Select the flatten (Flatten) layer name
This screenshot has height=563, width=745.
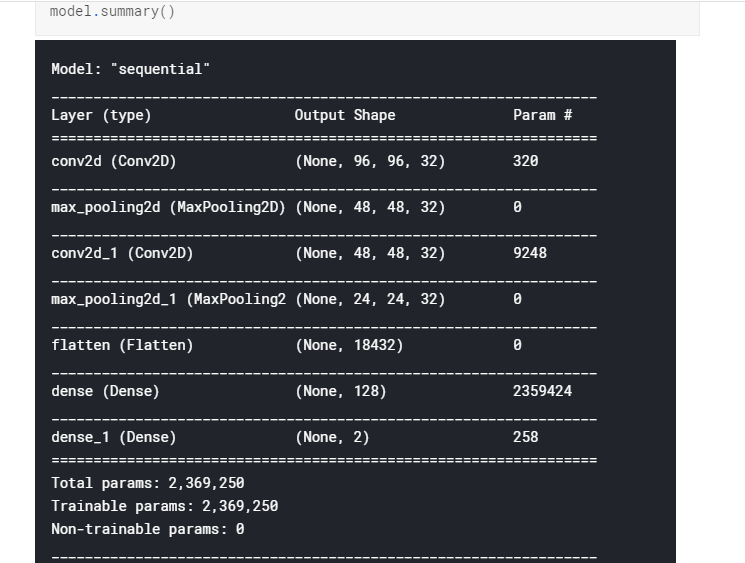[122, 345]
